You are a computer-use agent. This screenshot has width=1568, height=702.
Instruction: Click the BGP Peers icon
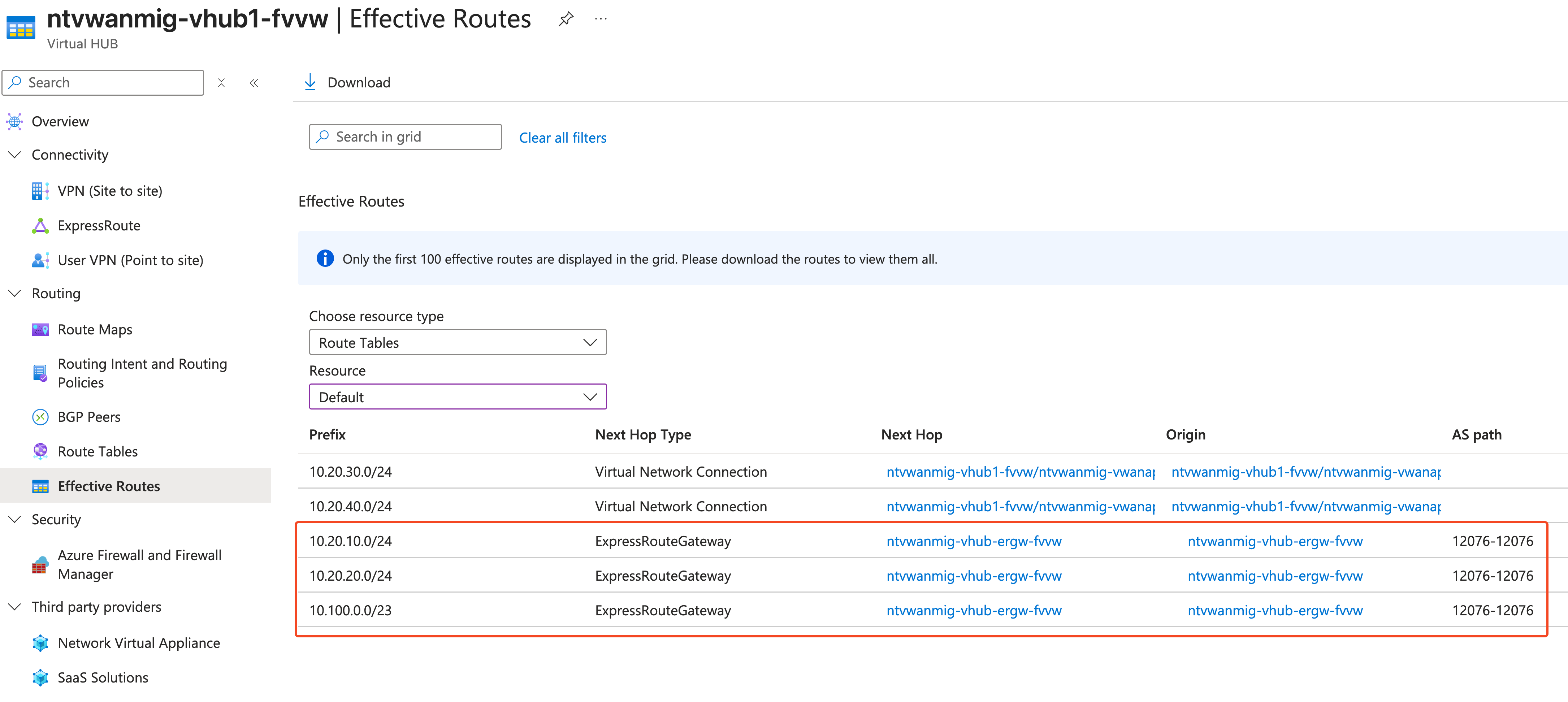40,417
